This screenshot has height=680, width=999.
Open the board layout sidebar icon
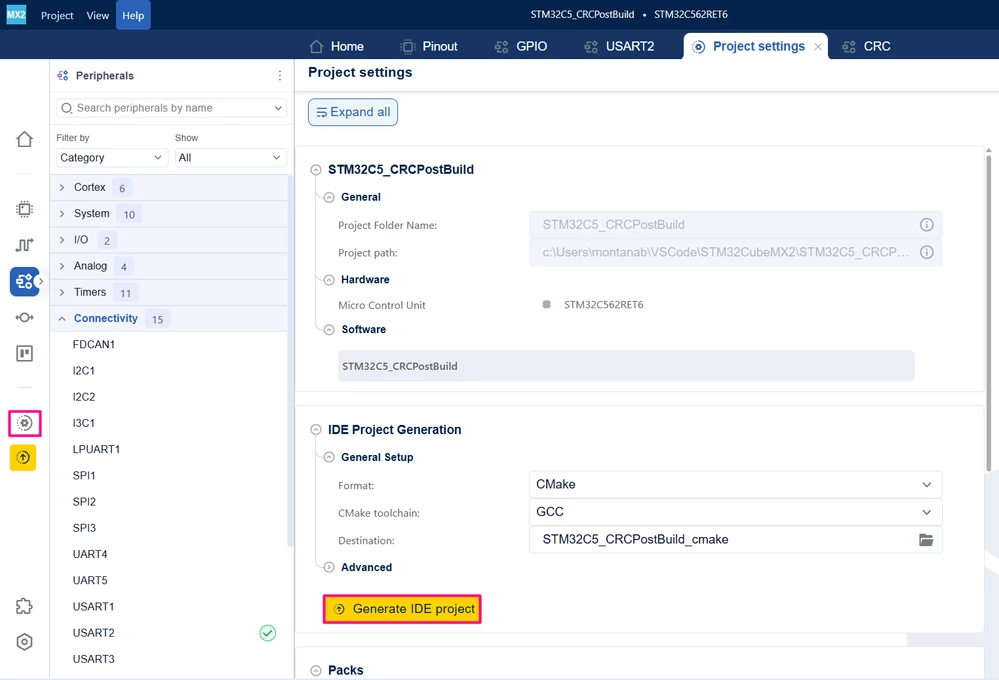tap(24, 353)
